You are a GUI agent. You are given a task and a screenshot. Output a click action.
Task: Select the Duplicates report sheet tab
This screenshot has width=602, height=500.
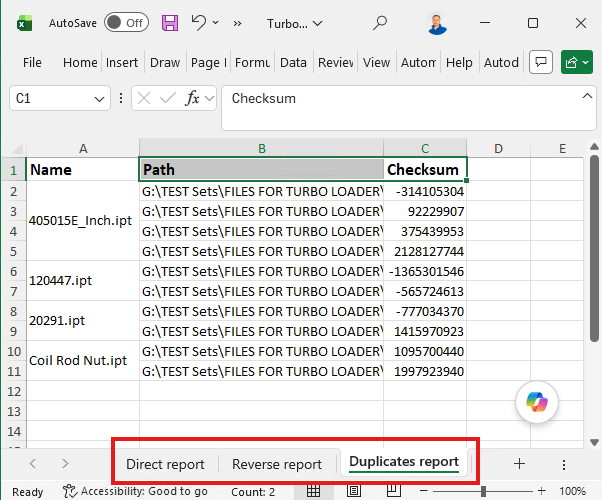404,462
